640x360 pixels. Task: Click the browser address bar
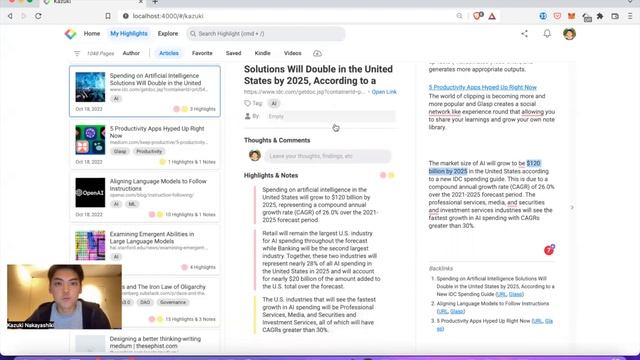point(286,16)
